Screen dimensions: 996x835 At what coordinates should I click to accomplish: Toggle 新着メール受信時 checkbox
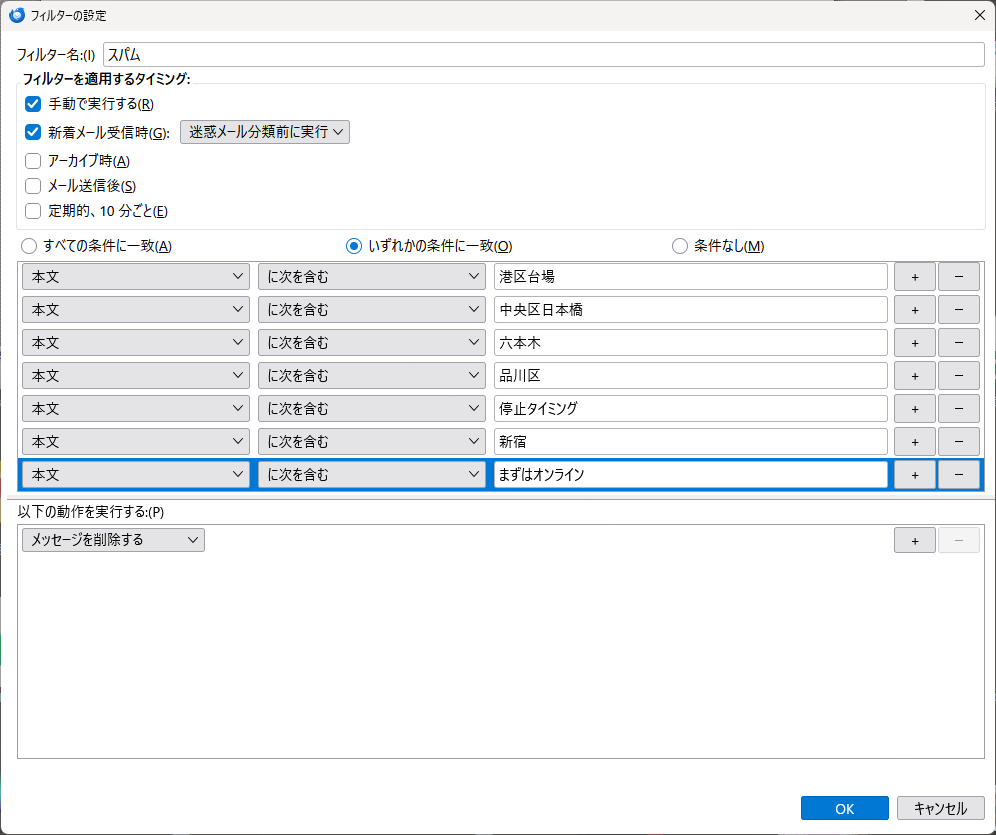(33, 132)
